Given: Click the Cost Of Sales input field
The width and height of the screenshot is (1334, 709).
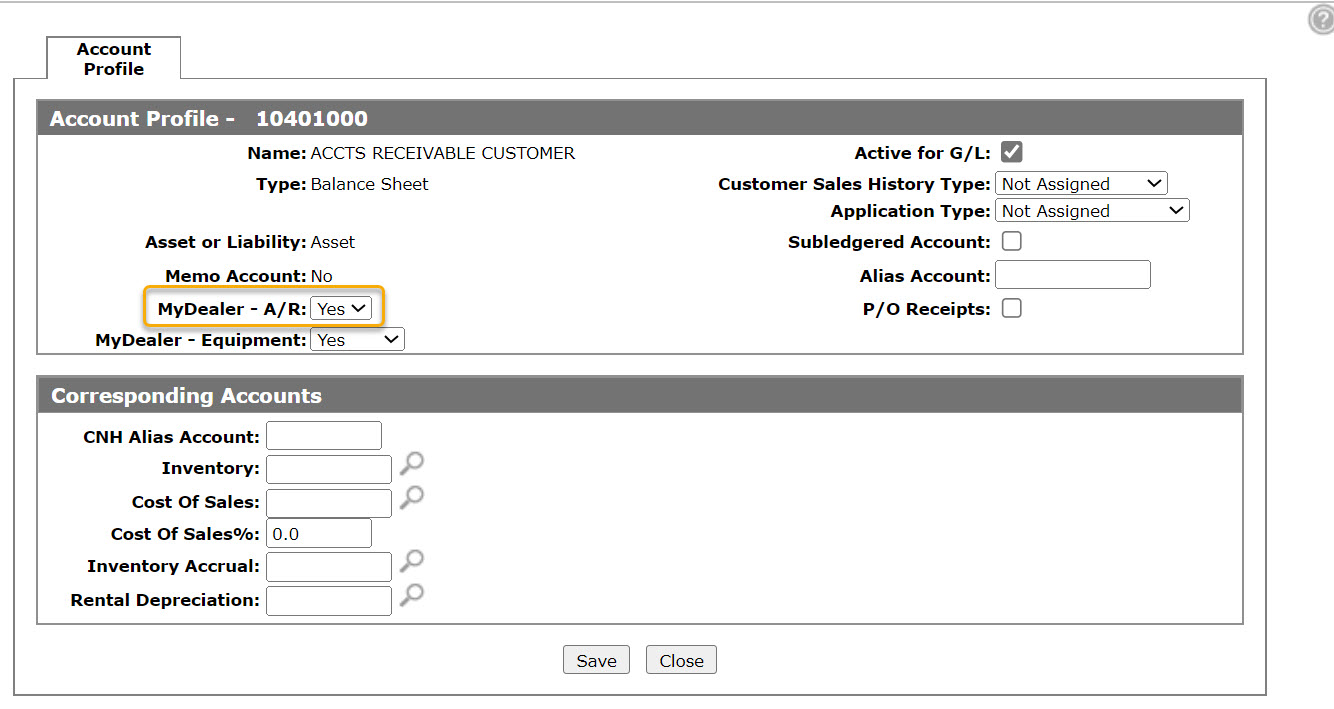Looking at the screenshot, I should click(x=329, y=503).
